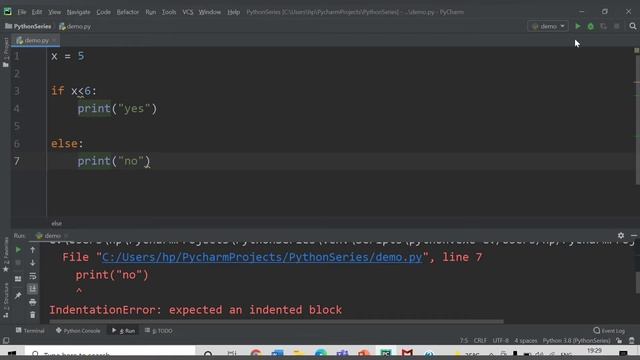Click the else breadcrumb below the editor
Viewport: 640px width, 360px height.
pos(57,223)
